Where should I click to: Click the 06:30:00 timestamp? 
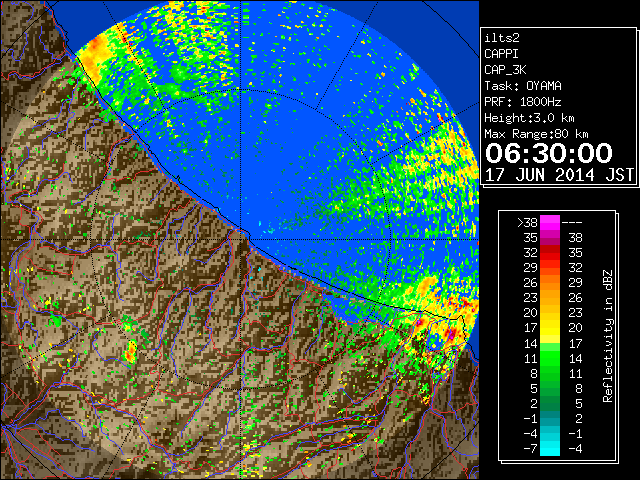[x=549, y=153]
